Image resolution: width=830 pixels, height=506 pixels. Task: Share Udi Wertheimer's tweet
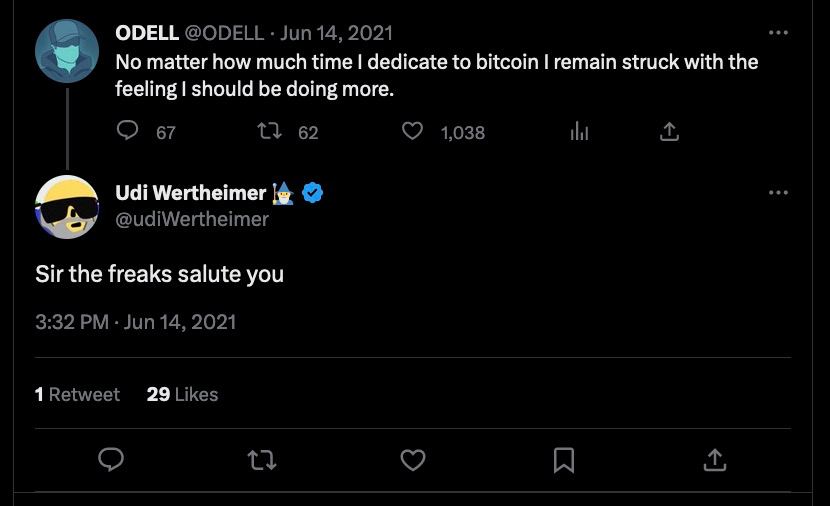[715, 460]
